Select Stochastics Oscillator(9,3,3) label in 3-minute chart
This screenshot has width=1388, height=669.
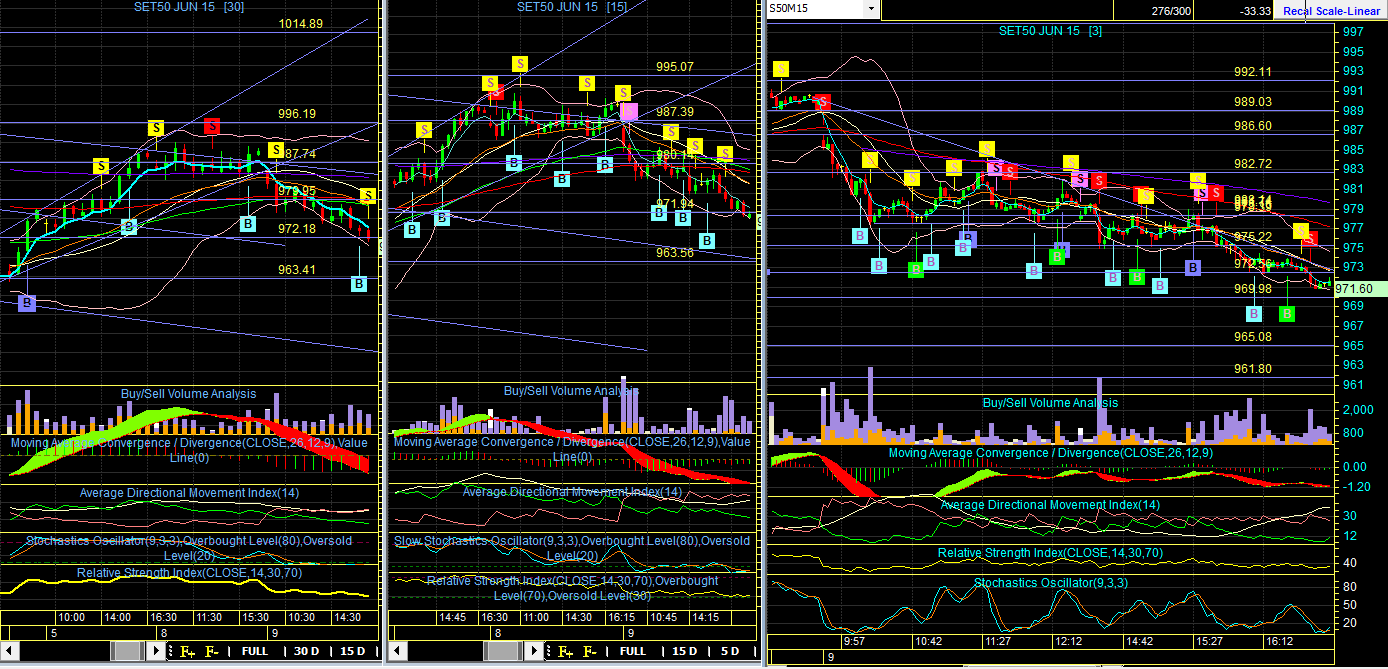tap(1050, 583)
